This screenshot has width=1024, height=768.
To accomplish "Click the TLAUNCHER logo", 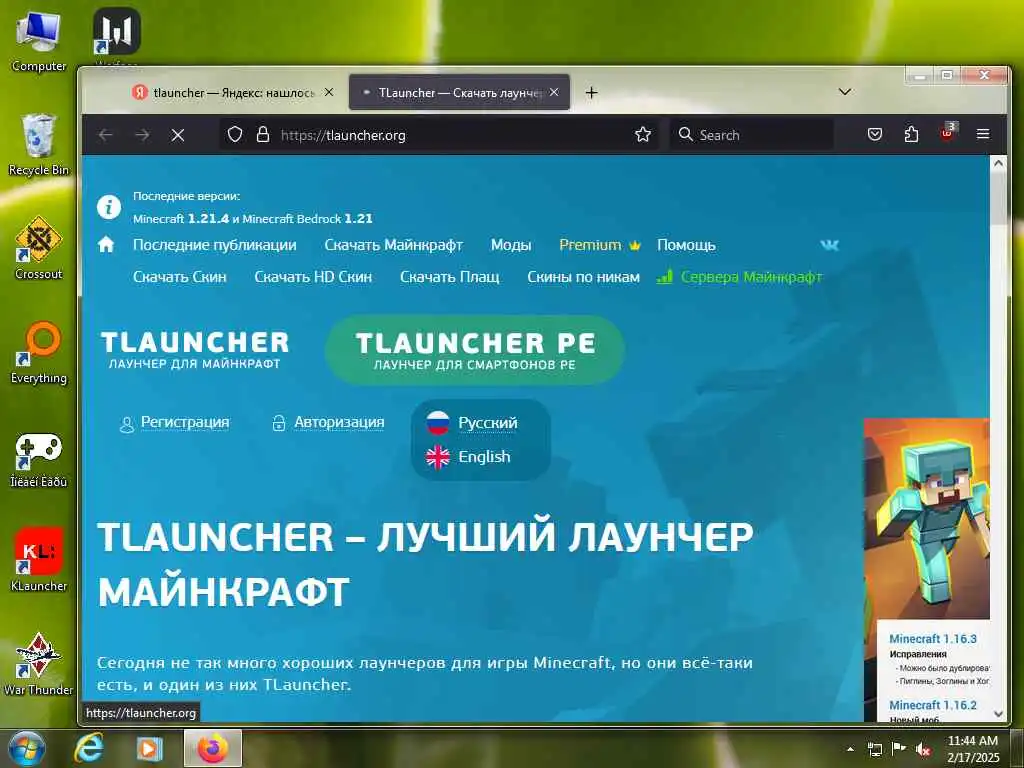I will tap(195, 349).
